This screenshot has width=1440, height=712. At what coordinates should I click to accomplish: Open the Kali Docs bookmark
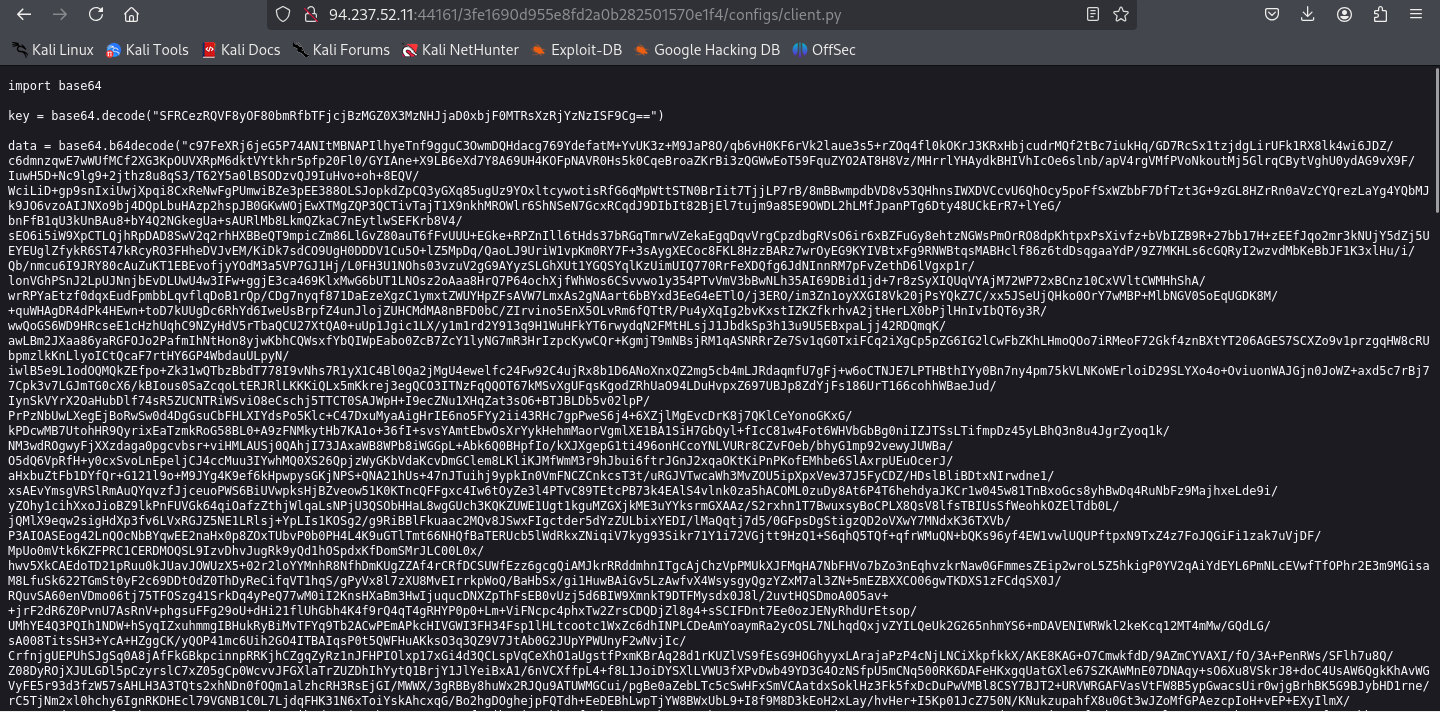point(240,50)
